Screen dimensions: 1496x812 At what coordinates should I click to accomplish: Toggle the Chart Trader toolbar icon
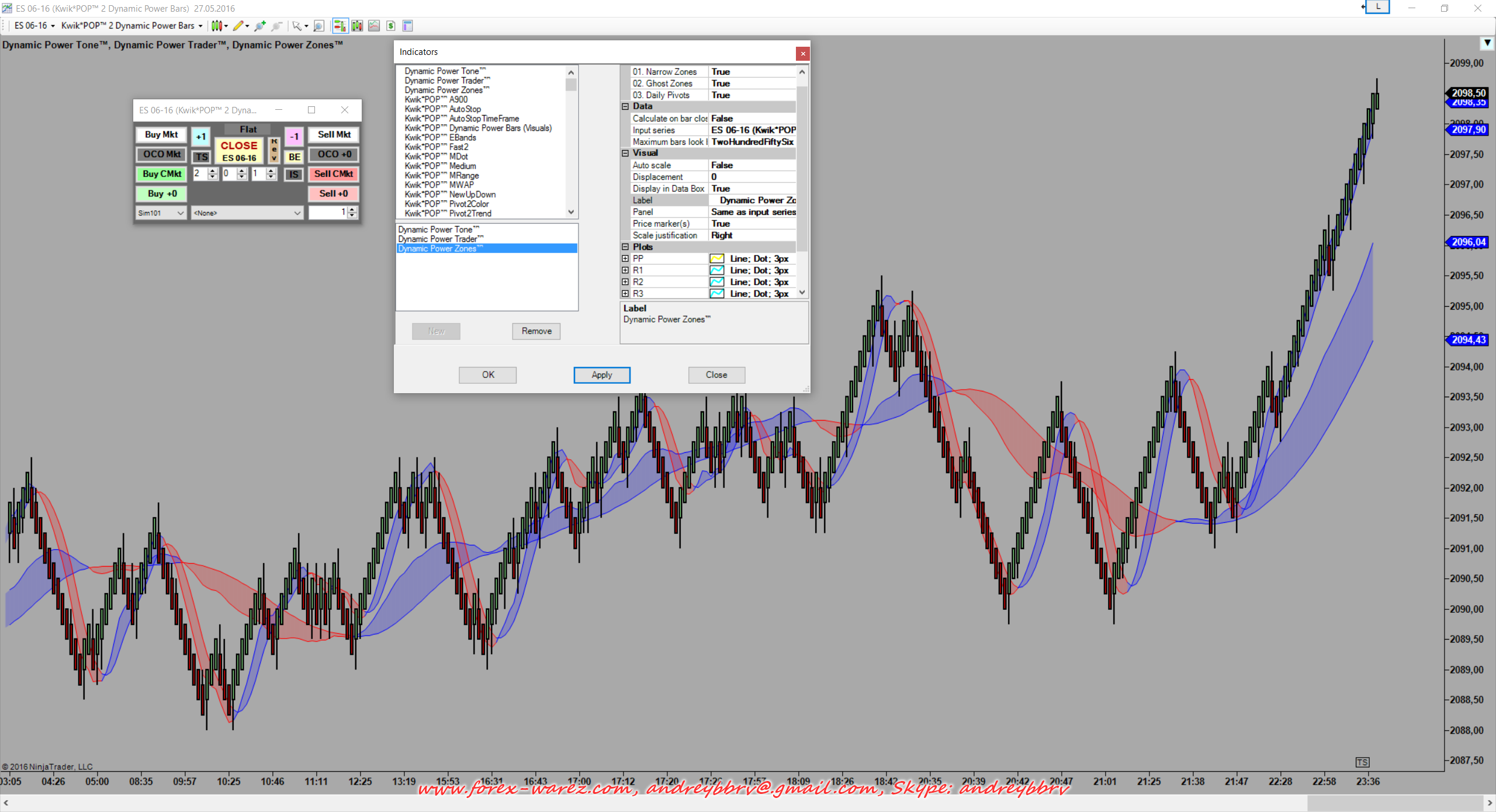pyautogui.click(x=340, y=26)
